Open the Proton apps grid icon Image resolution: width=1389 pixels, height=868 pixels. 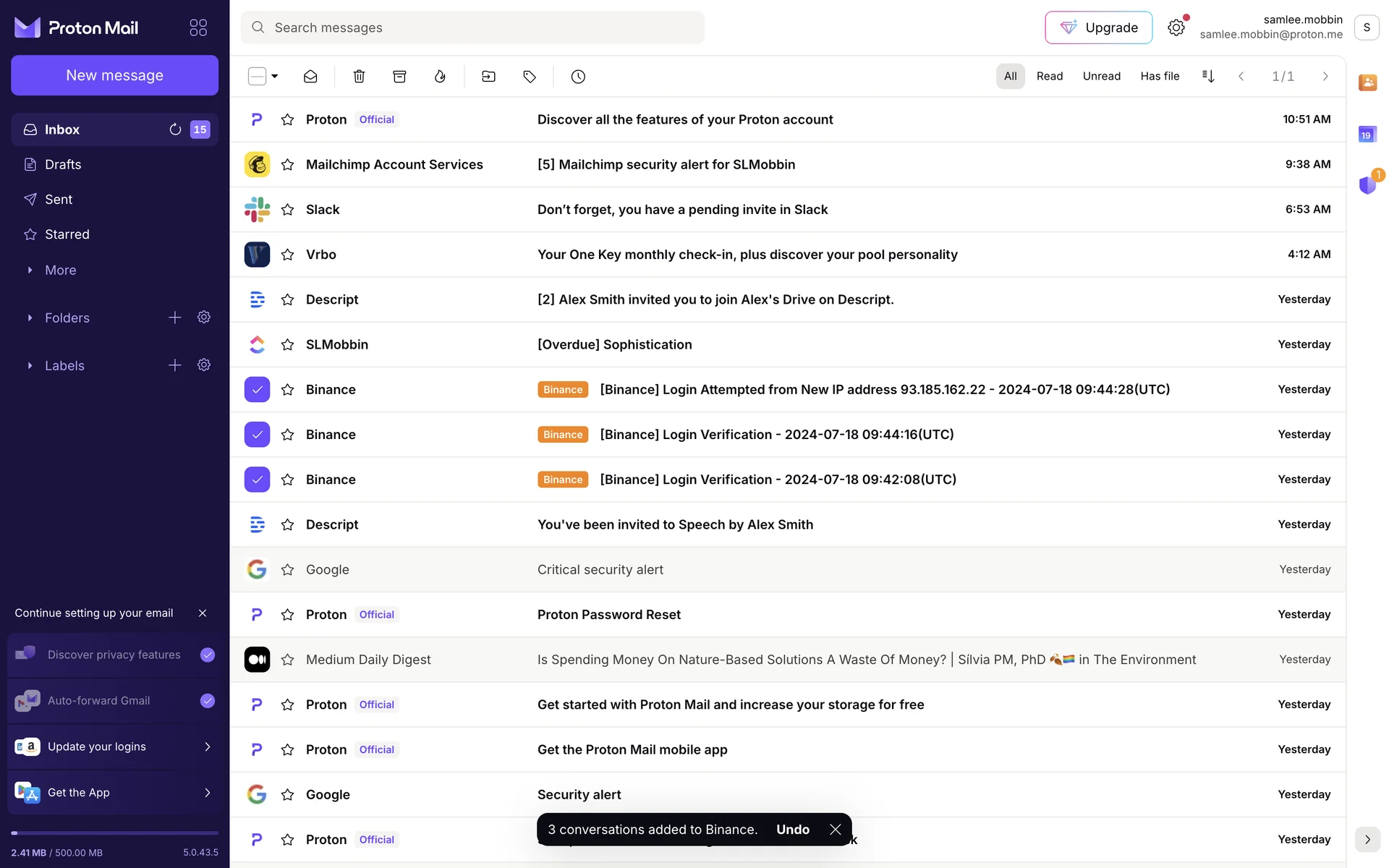(198, 27)
